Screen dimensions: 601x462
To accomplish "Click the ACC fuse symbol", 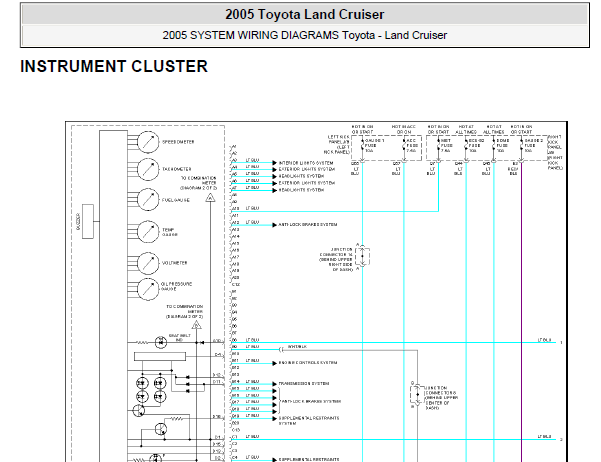I will [404, 147].
